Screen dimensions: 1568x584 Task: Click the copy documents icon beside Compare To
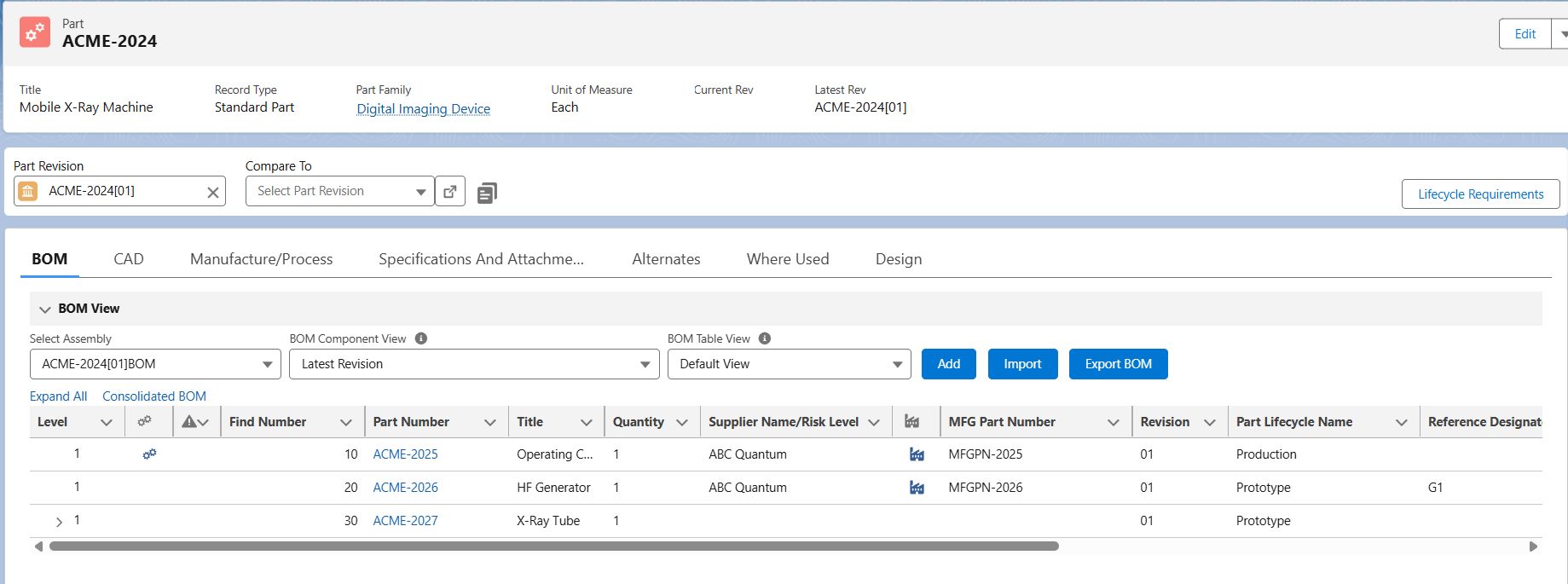487,193
